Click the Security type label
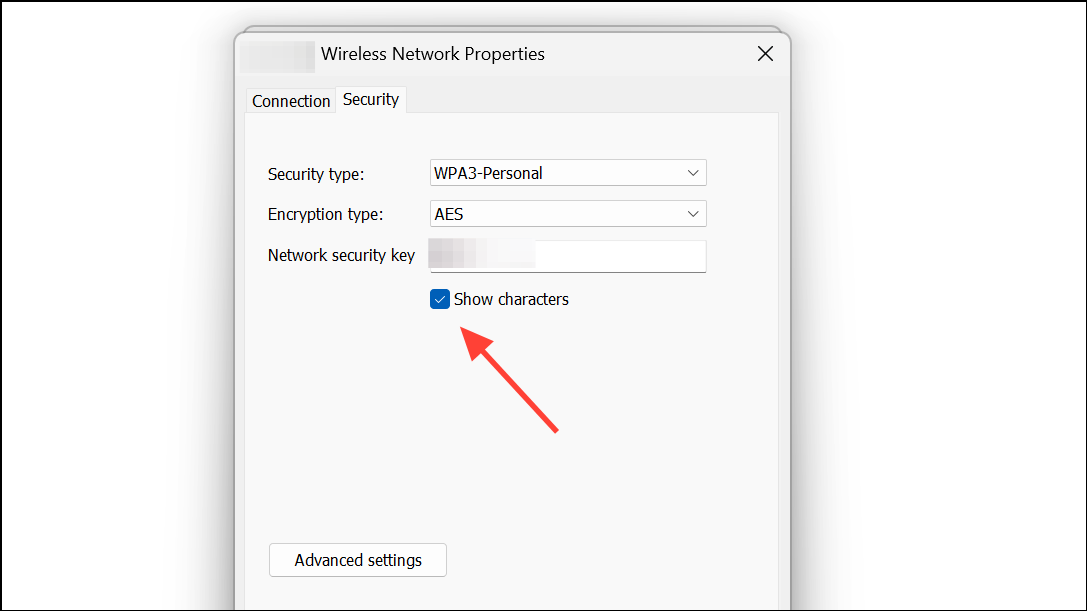 pos(315,174)
